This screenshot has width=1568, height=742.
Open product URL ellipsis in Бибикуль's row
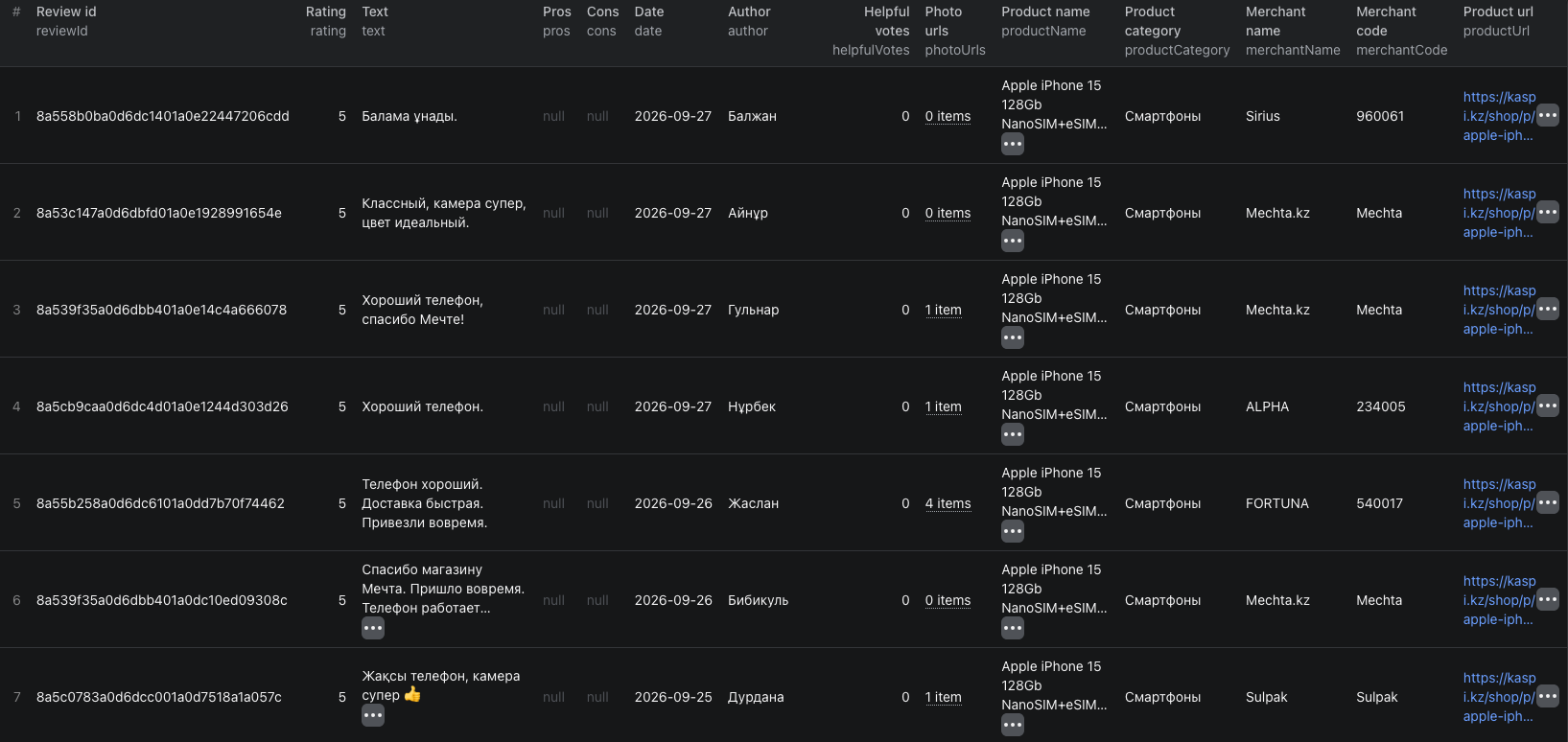[1548, 599]
